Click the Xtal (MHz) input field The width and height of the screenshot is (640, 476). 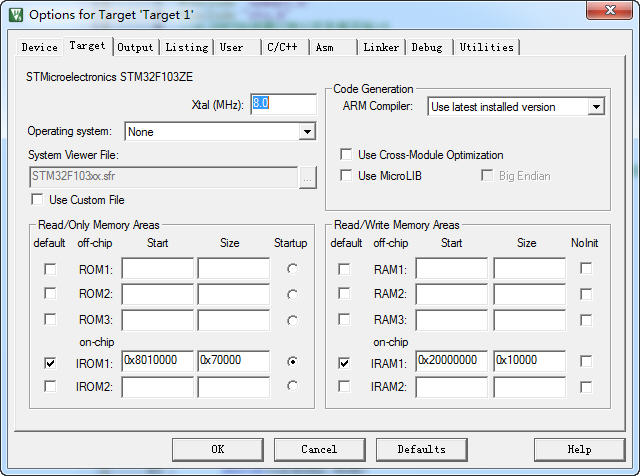(x=283, y=104)
